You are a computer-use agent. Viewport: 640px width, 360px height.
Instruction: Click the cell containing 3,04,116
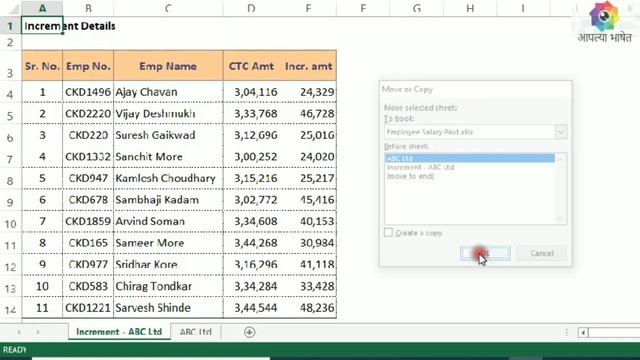(x=251, y=92)
